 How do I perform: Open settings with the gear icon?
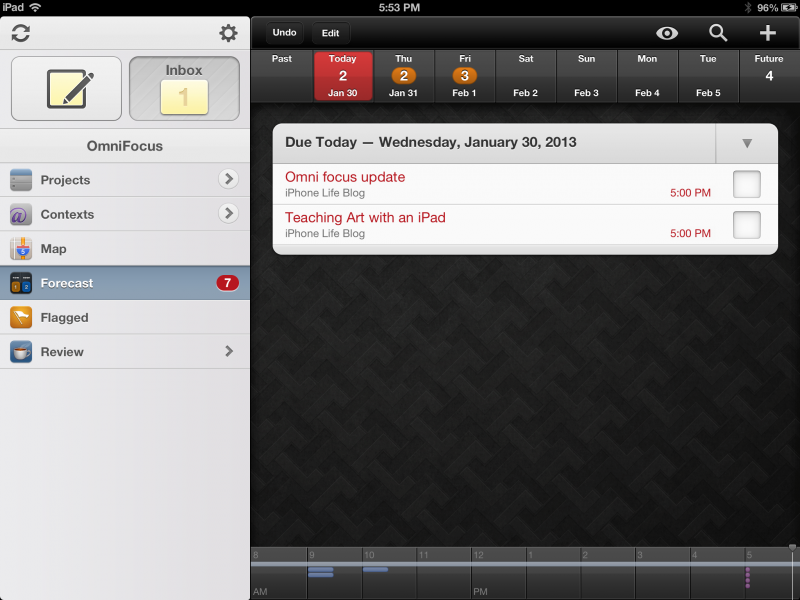[x=228, y=33]
